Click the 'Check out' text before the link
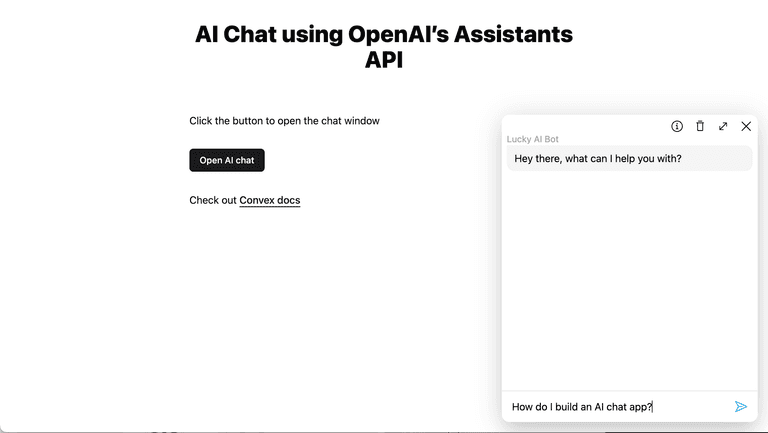The height and width of the screenshot is (433, 768). 213,200
